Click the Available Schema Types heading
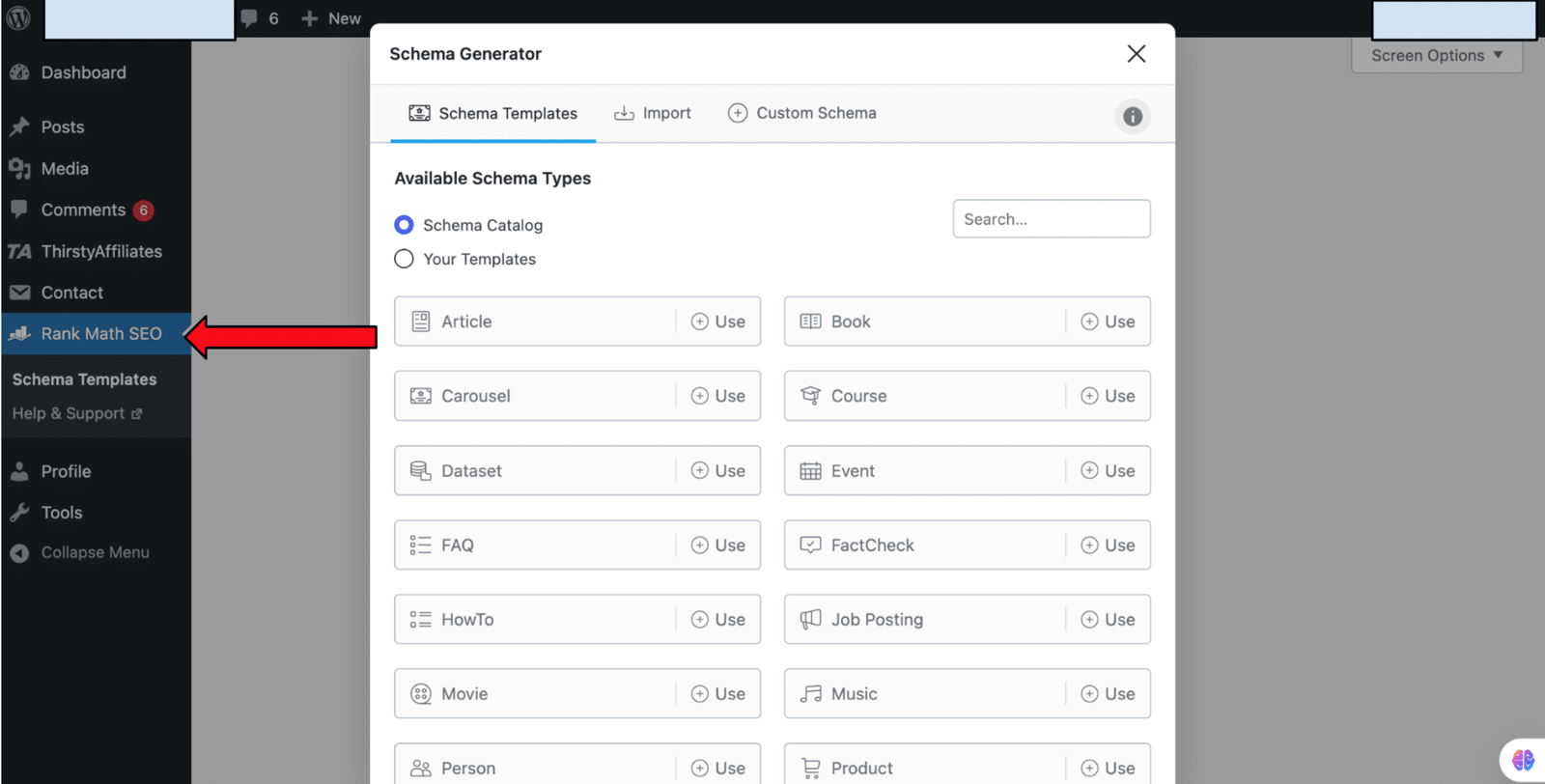The image size is (1545, 784). (492, 179)
